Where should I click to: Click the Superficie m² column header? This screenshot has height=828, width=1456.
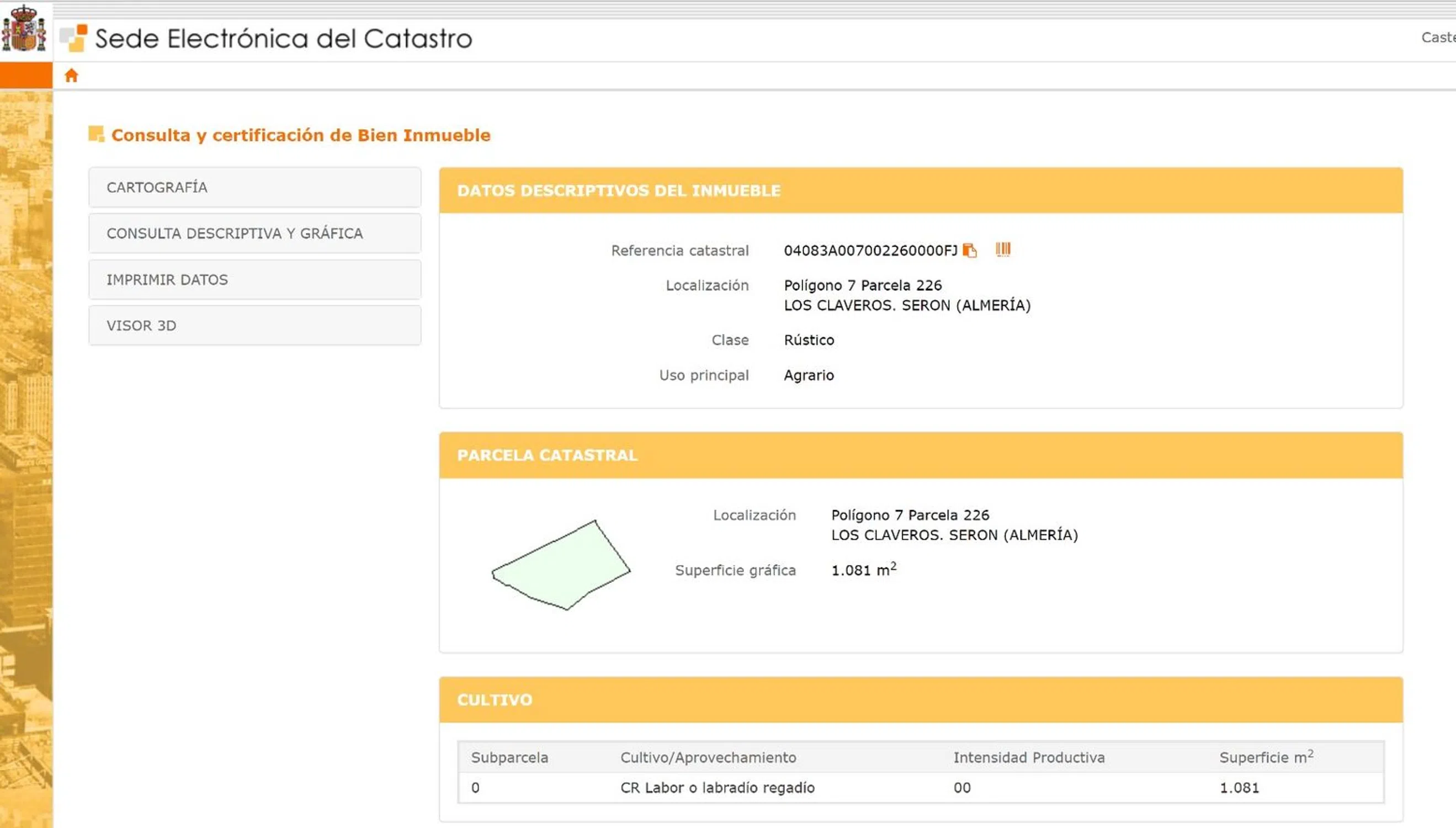point(1266,757)
